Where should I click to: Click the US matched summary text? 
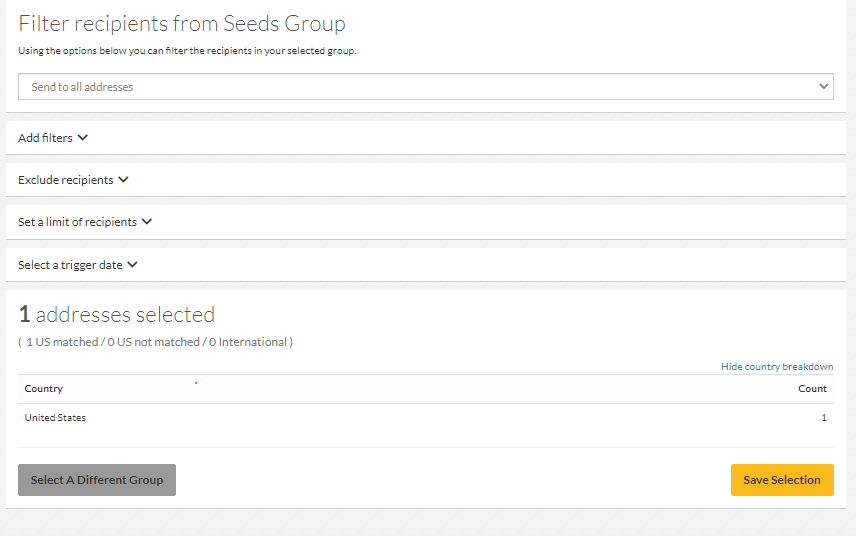tap(155, 342)
